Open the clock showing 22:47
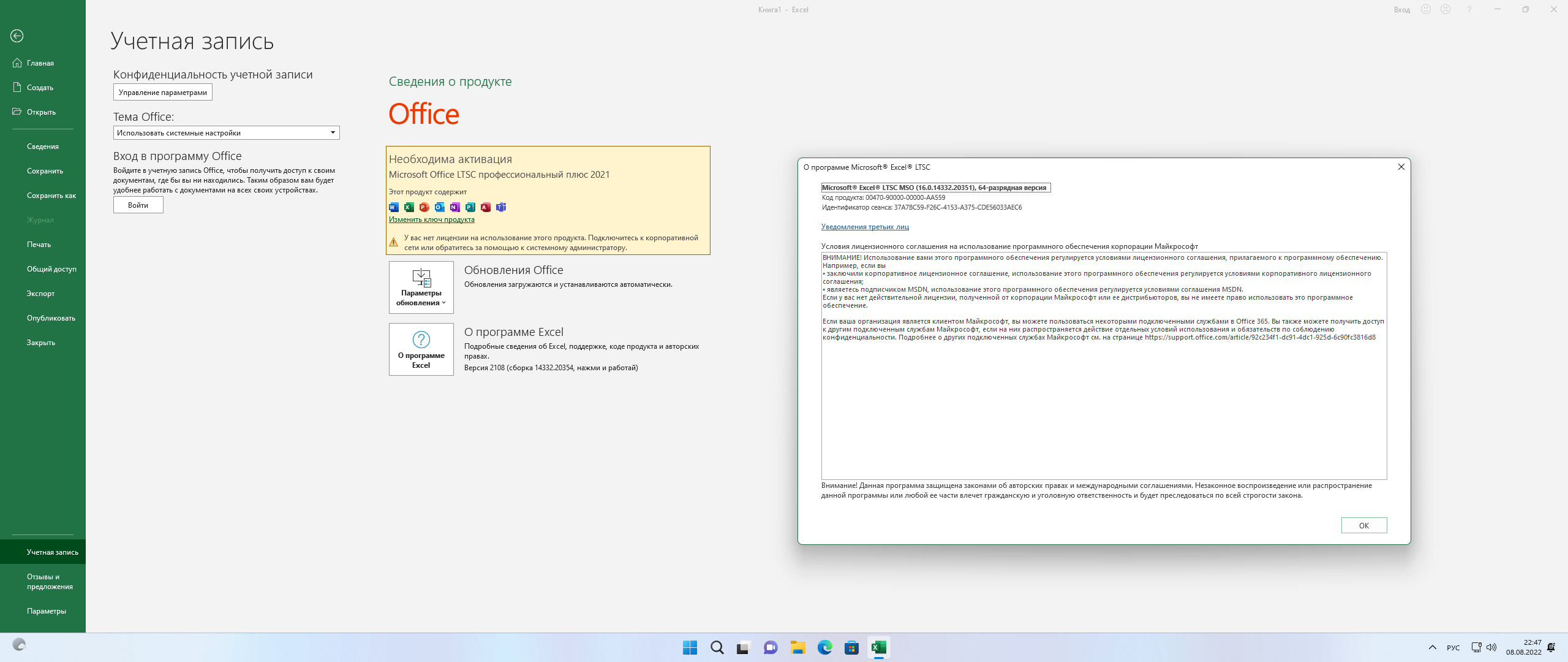1568x662 pixels. click(1524, 647)
